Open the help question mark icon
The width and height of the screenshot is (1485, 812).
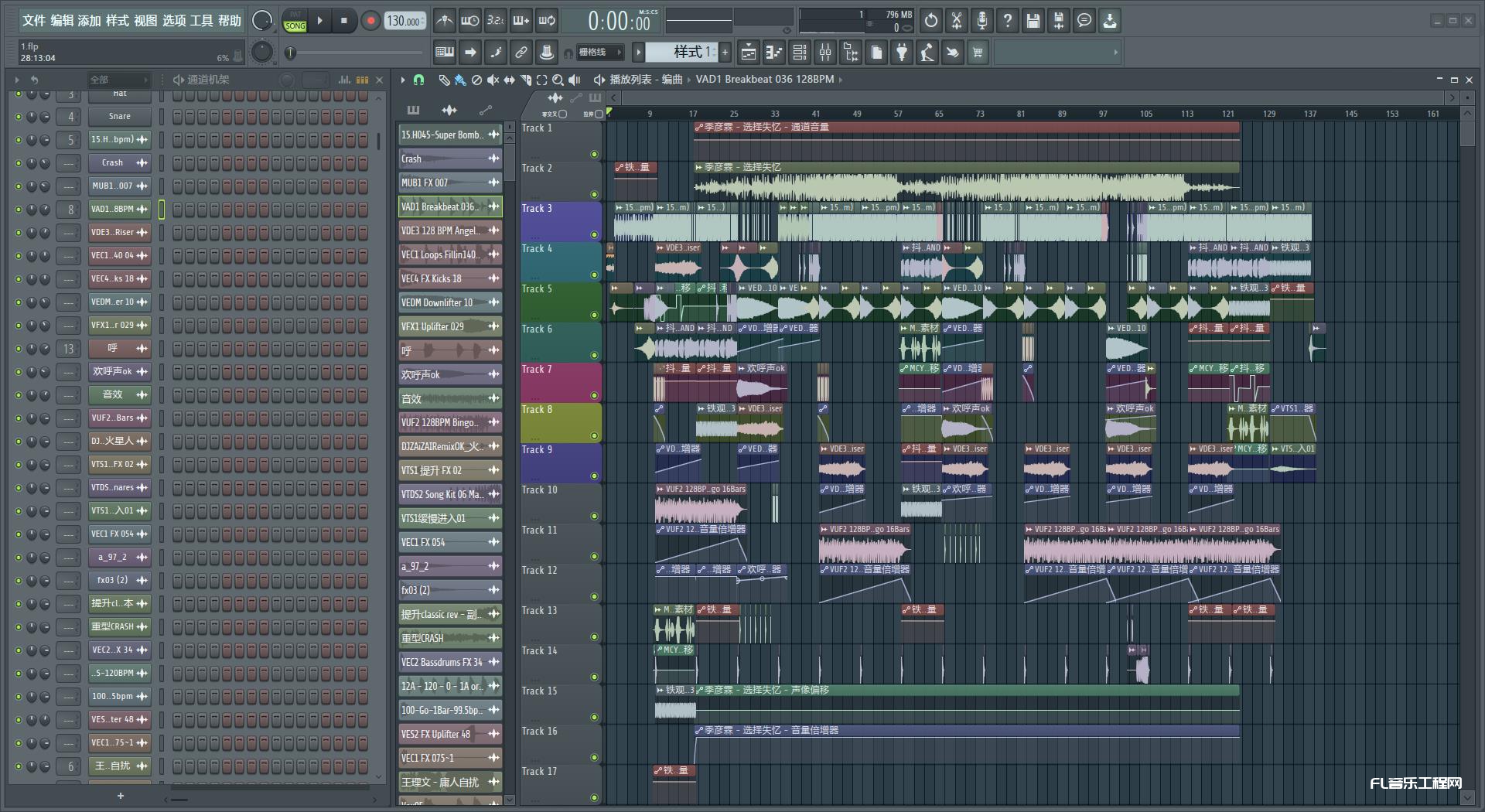click(x=1008, y=21)
